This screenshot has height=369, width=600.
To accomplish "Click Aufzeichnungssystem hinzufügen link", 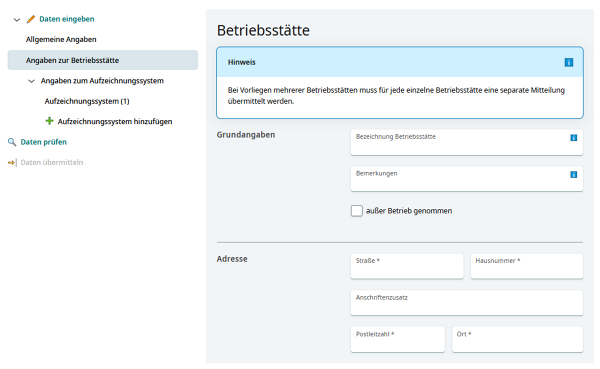I will click(x=115, y=122).
